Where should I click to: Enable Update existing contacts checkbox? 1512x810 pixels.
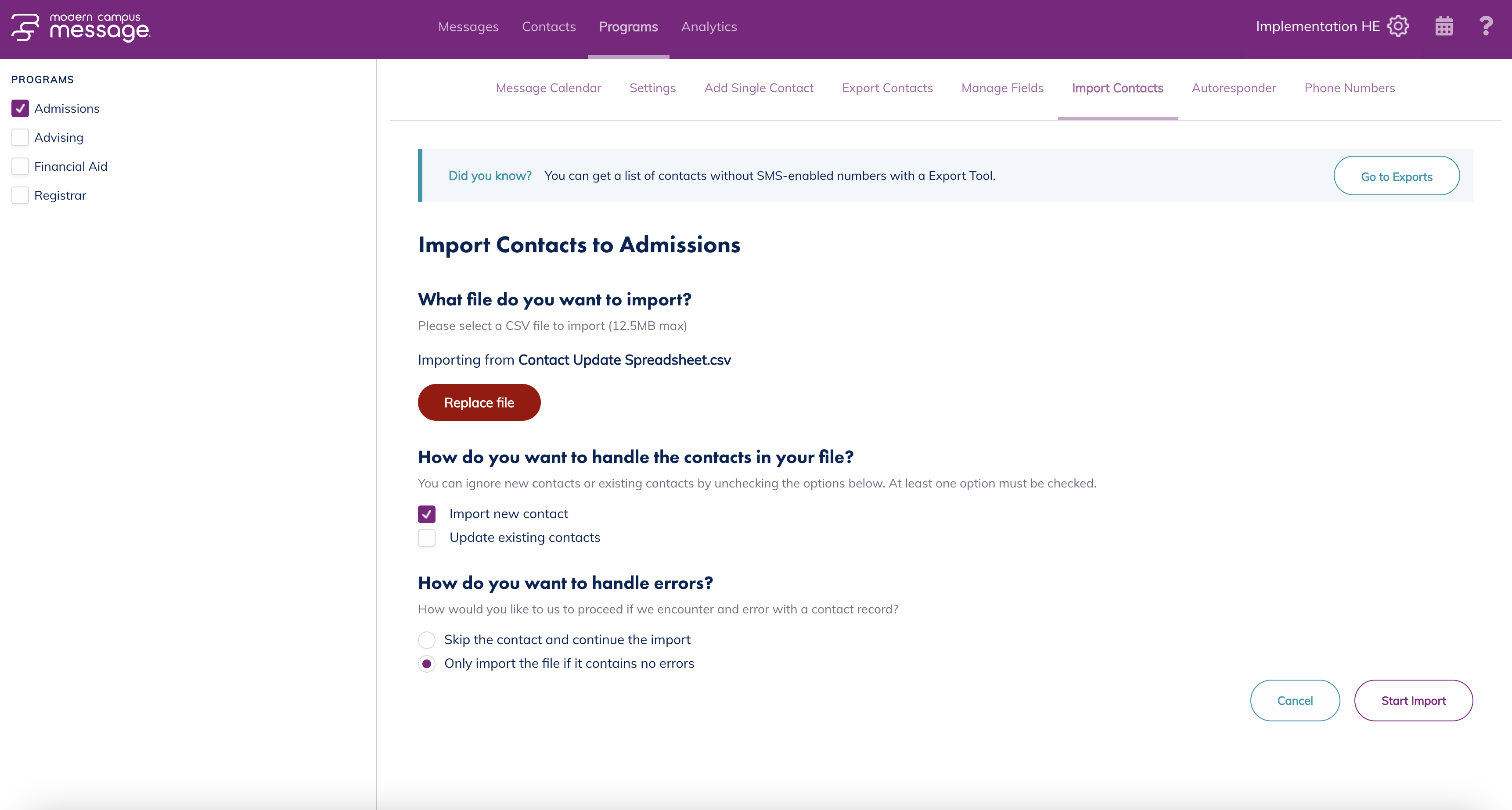[427, 538]
